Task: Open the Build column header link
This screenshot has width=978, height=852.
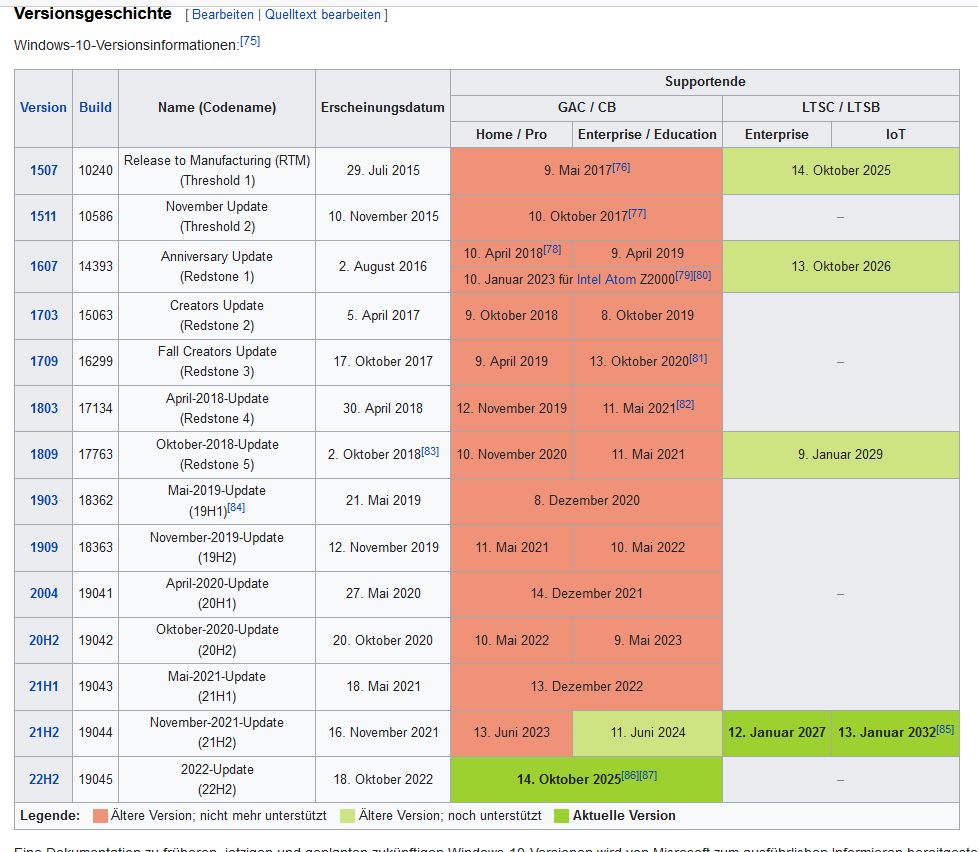Action: [95, 107]
